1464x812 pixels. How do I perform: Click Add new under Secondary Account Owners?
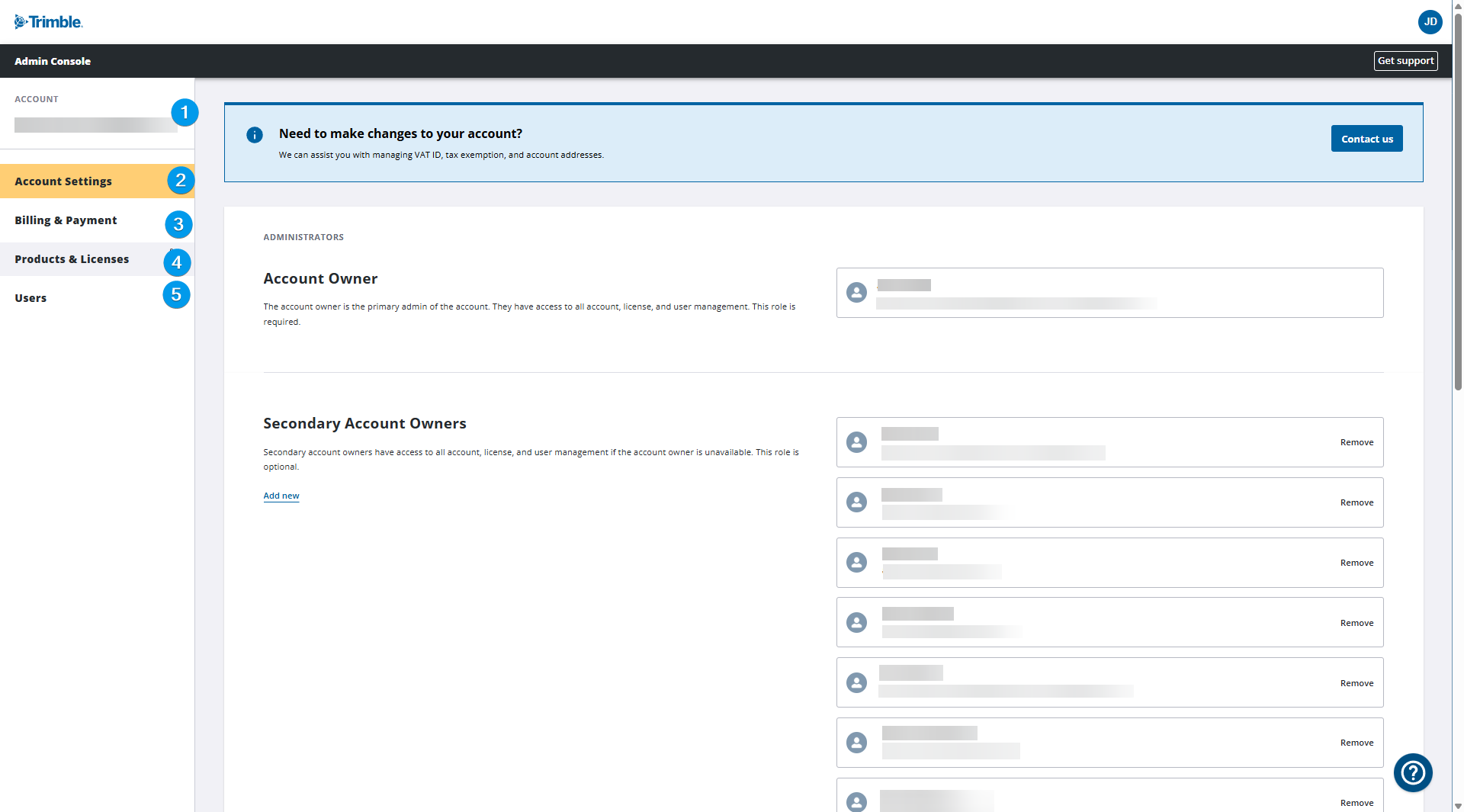[281, 496]
